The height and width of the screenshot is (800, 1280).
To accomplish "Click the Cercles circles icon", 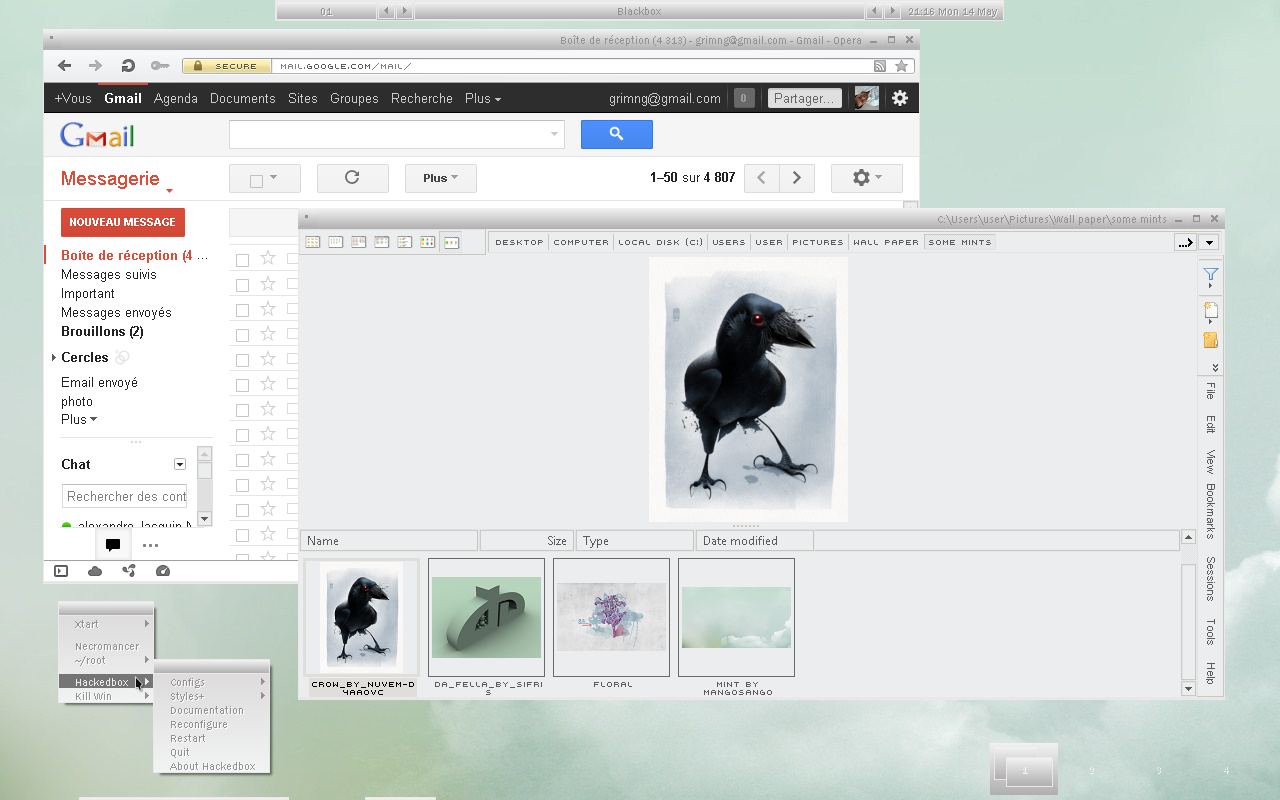I will (122, 357).
